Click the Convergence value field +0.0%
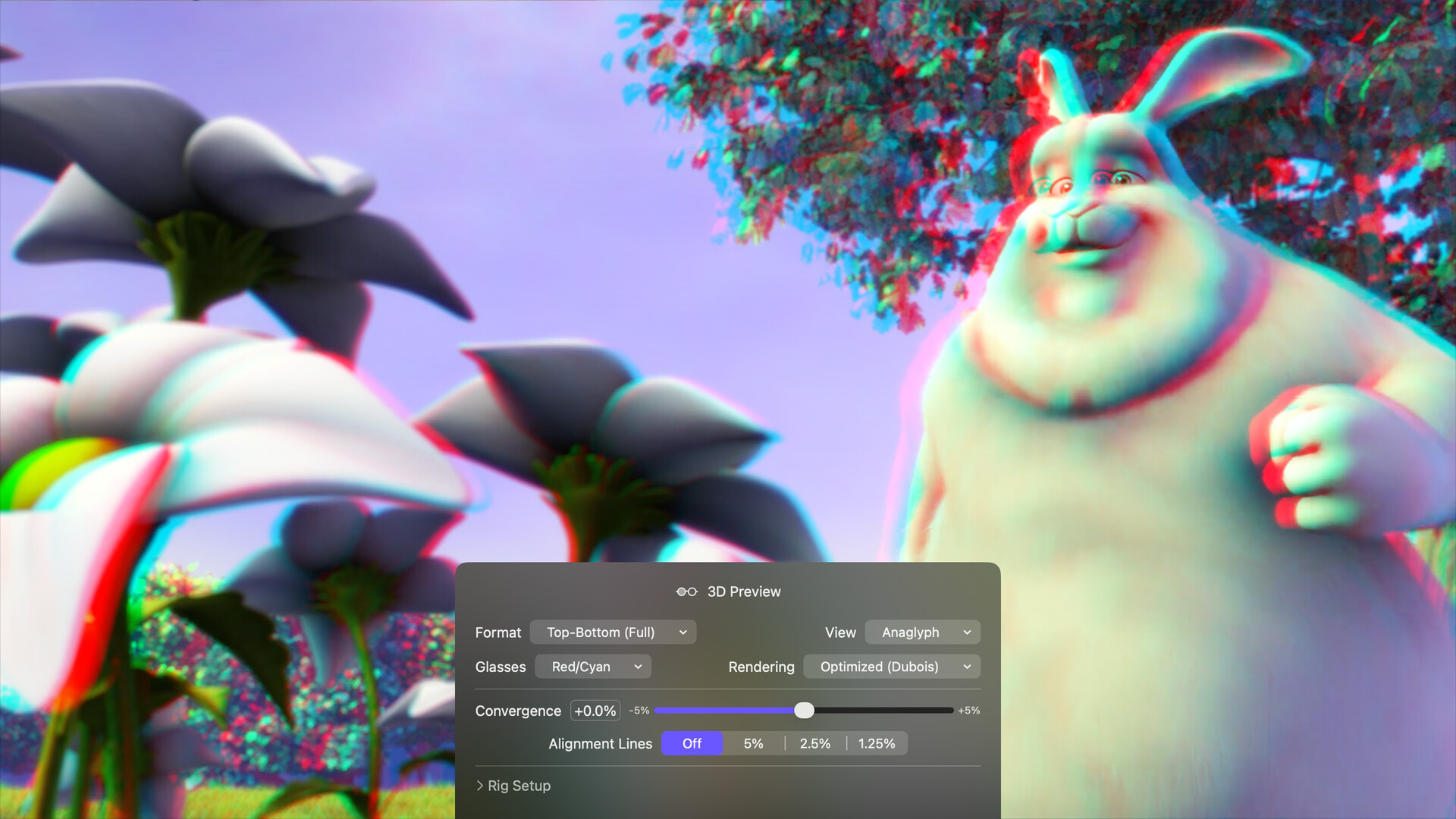 pyautogui.click(x=595, y=711)
